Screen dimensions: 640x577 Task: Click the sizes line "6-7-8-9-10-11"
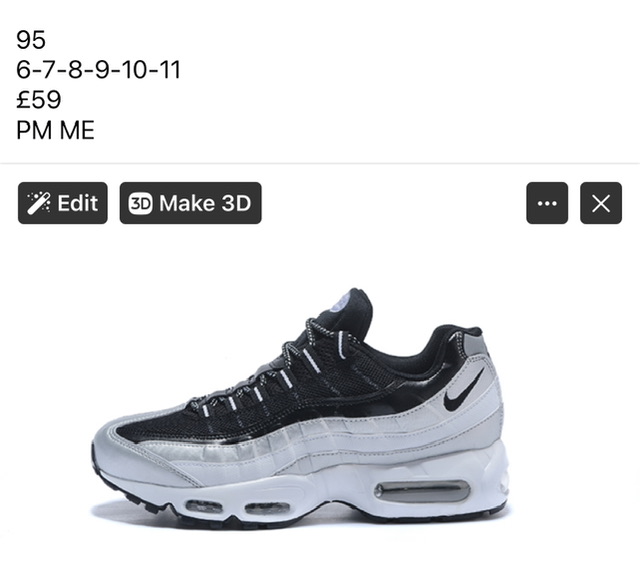98,70
